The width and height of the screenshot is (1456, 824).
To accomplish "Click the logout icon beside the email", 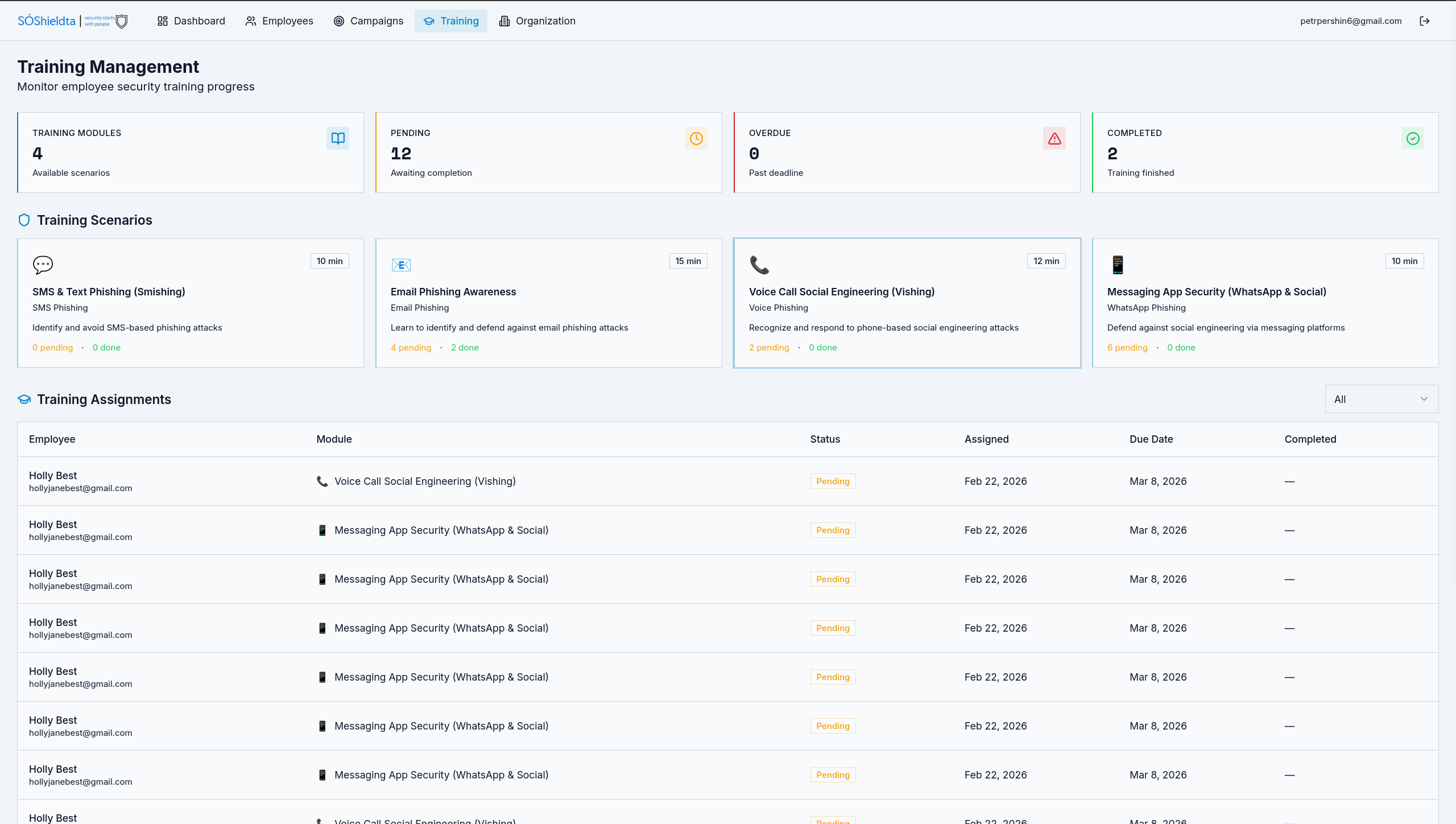I will (1424, 21).
